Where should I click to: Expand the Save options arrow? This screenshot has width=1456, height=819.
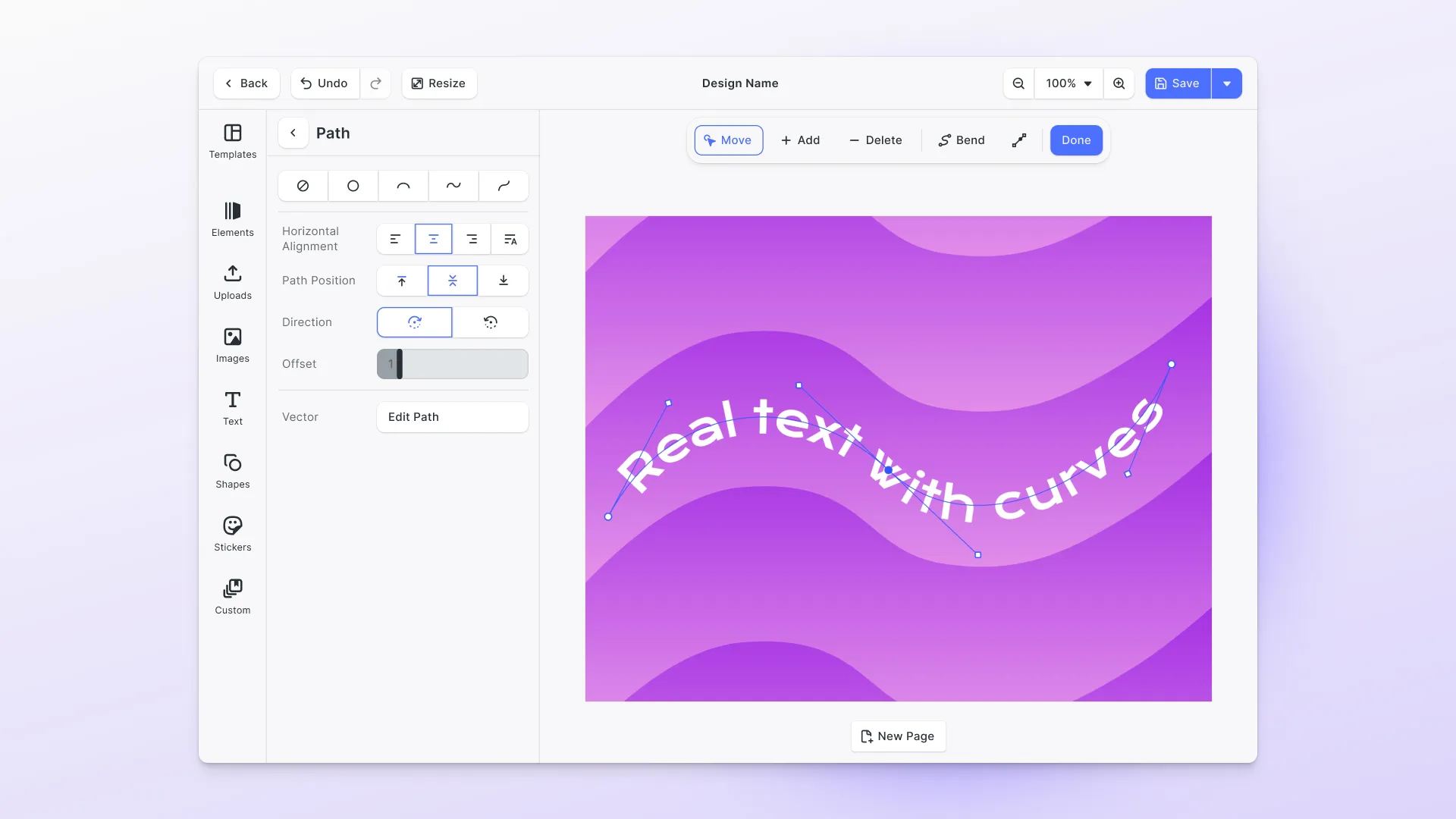click(x=1227, y=83)
